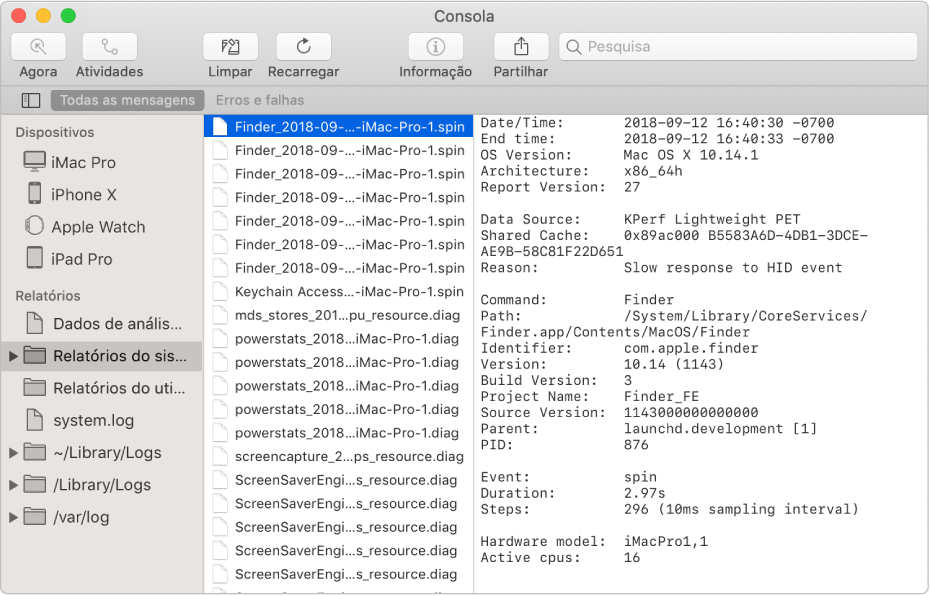Toggle the sidebar visibility icon
This screenshot has width=931, height=596.
[31, 100]
